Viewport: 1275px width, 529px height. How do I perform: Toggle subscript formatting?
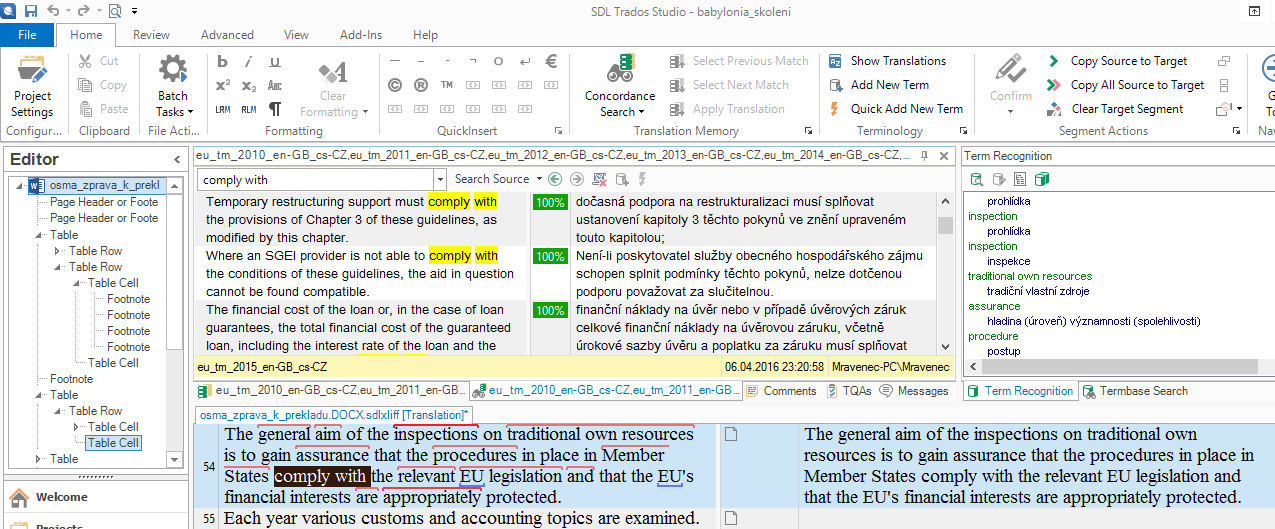pos(248,86)
